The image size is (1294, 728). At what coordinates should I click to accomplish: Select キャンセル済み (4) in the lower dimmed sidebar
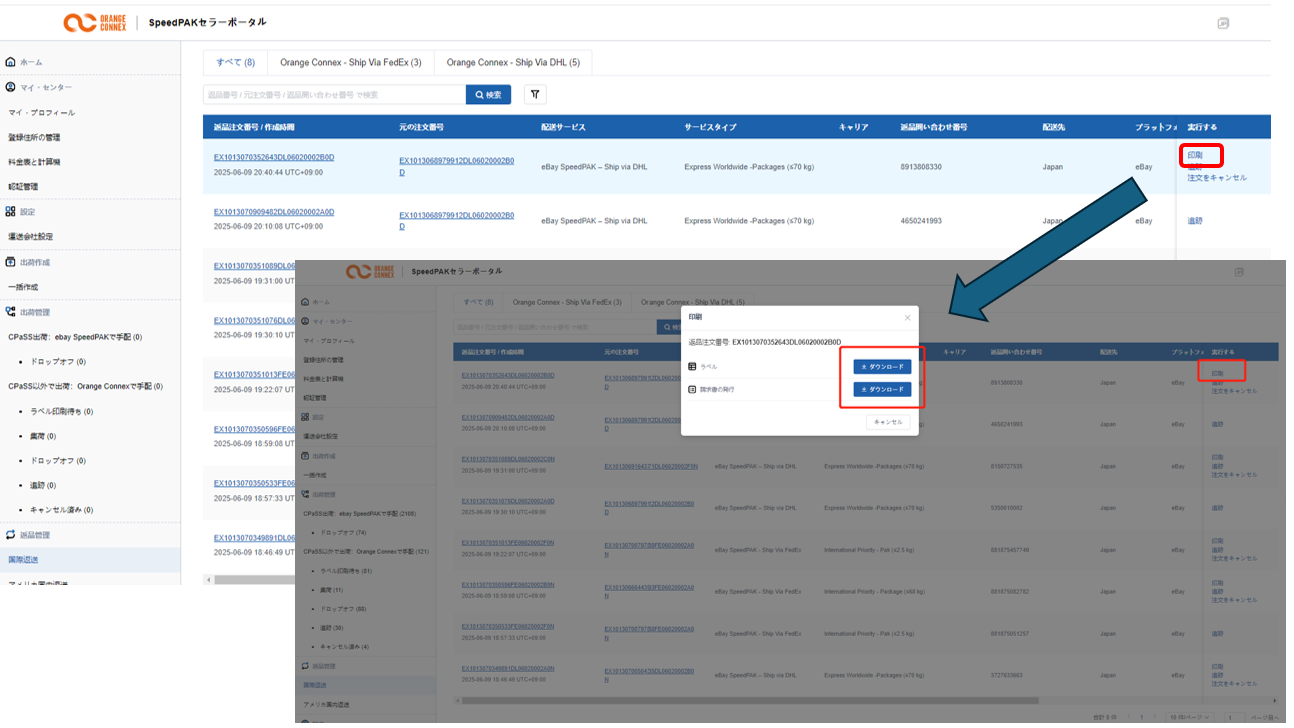tap(342, 647)
